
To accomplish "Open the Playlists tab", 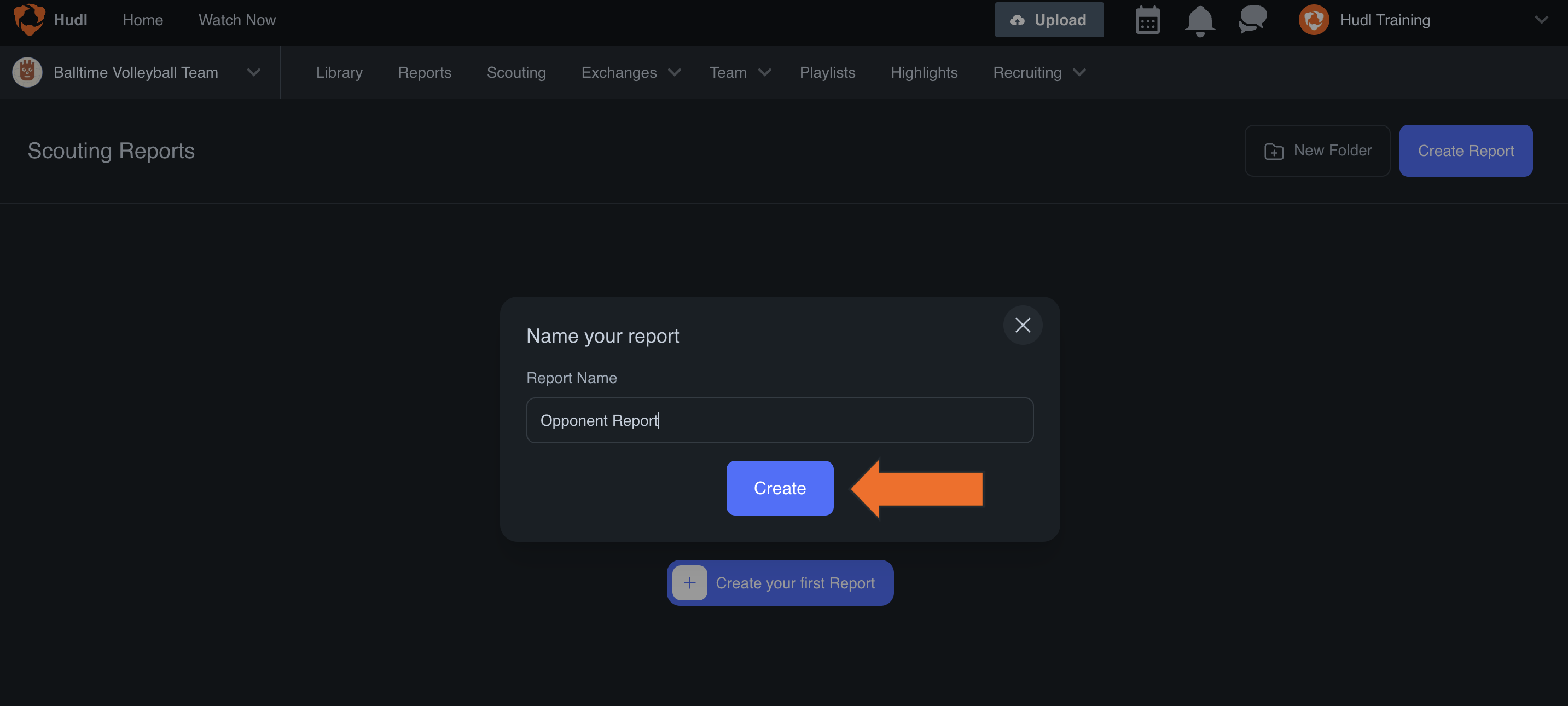I will pos(827,72).
